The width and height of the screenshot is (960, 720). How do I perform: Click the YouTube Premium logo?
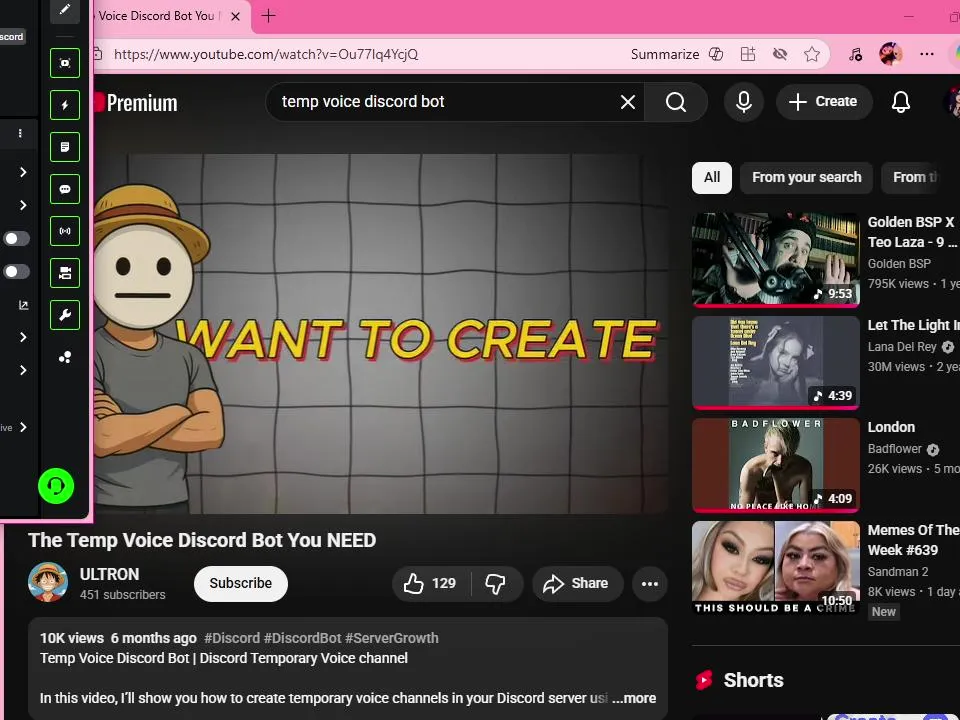click(x=136, y=102)
